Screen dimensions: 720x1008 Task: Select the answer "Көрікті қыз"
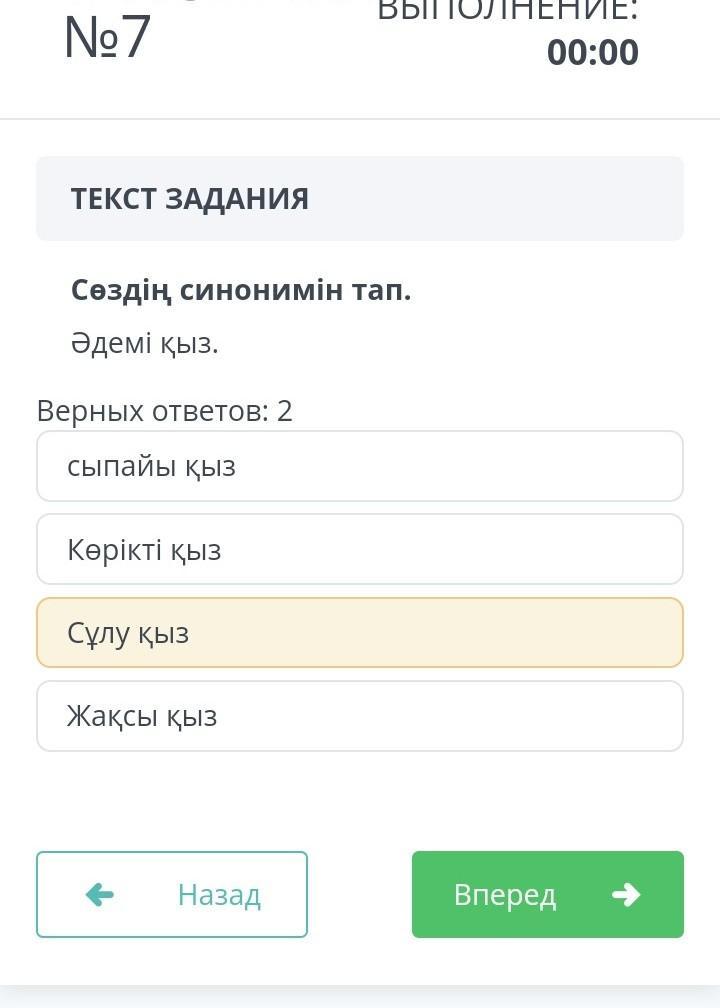359,549
